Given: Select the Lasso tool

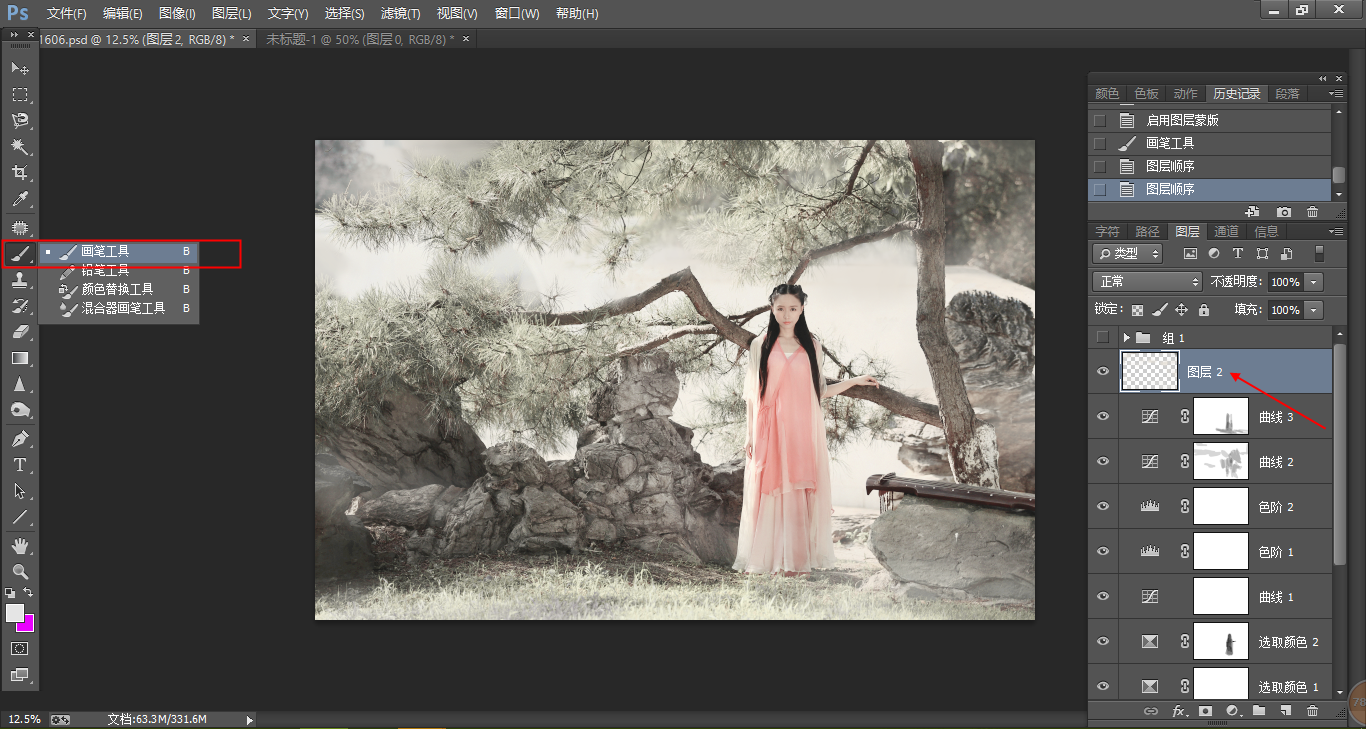Looking at the screenshot, I should pyautogui.click(x=19, y=121).
